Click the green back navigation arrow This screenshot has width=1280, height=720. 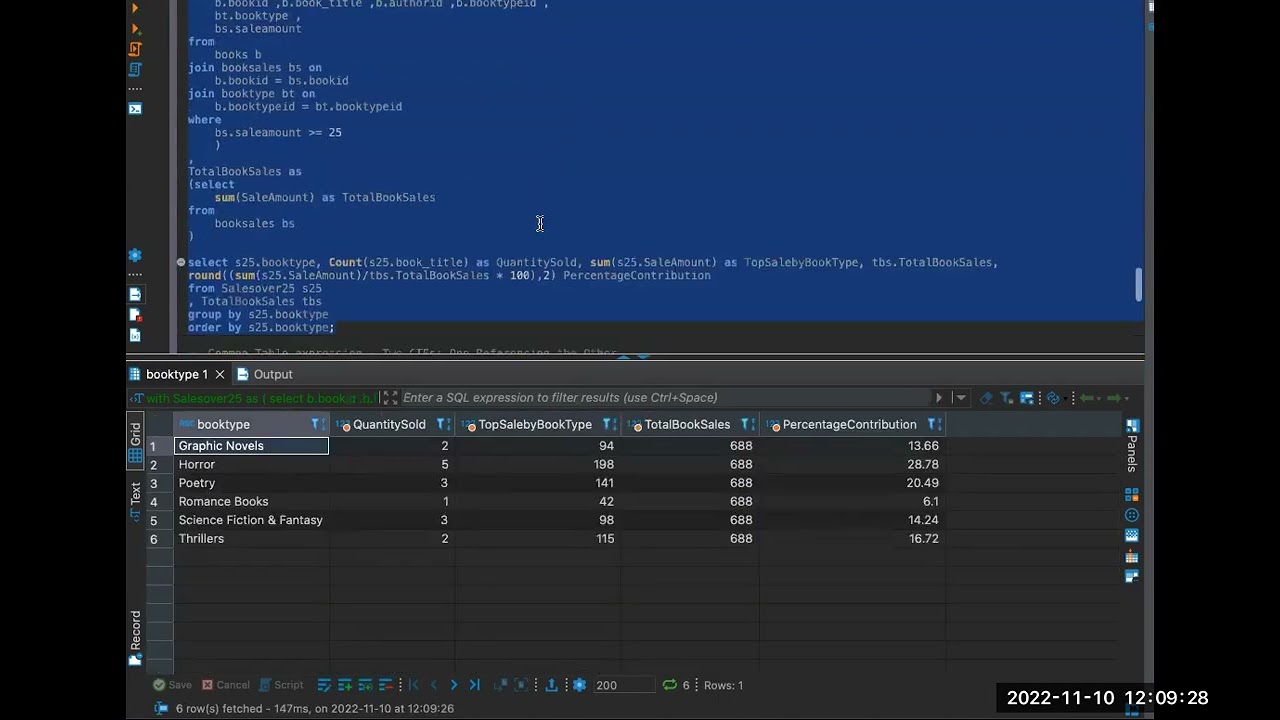[x=1087, y=398]
